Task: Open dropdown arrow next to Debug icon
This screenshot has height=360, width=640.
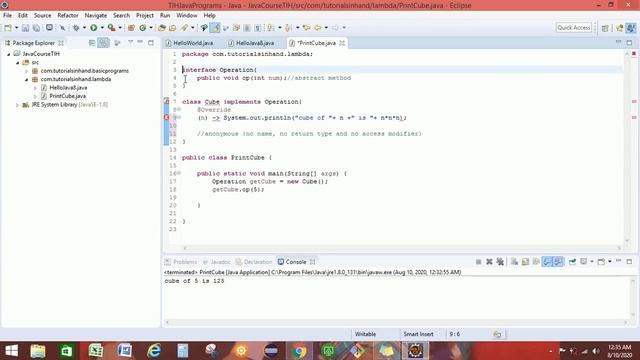Action: coord(84,28)
